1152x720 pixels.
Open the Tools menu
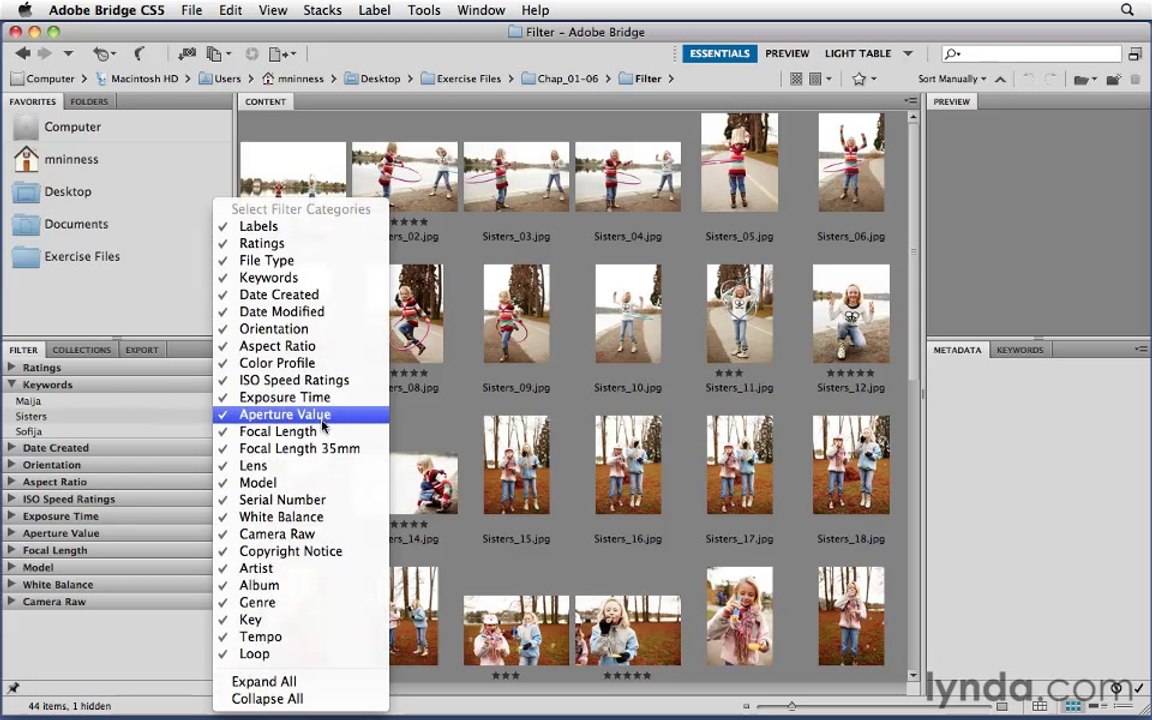[424, 10]
